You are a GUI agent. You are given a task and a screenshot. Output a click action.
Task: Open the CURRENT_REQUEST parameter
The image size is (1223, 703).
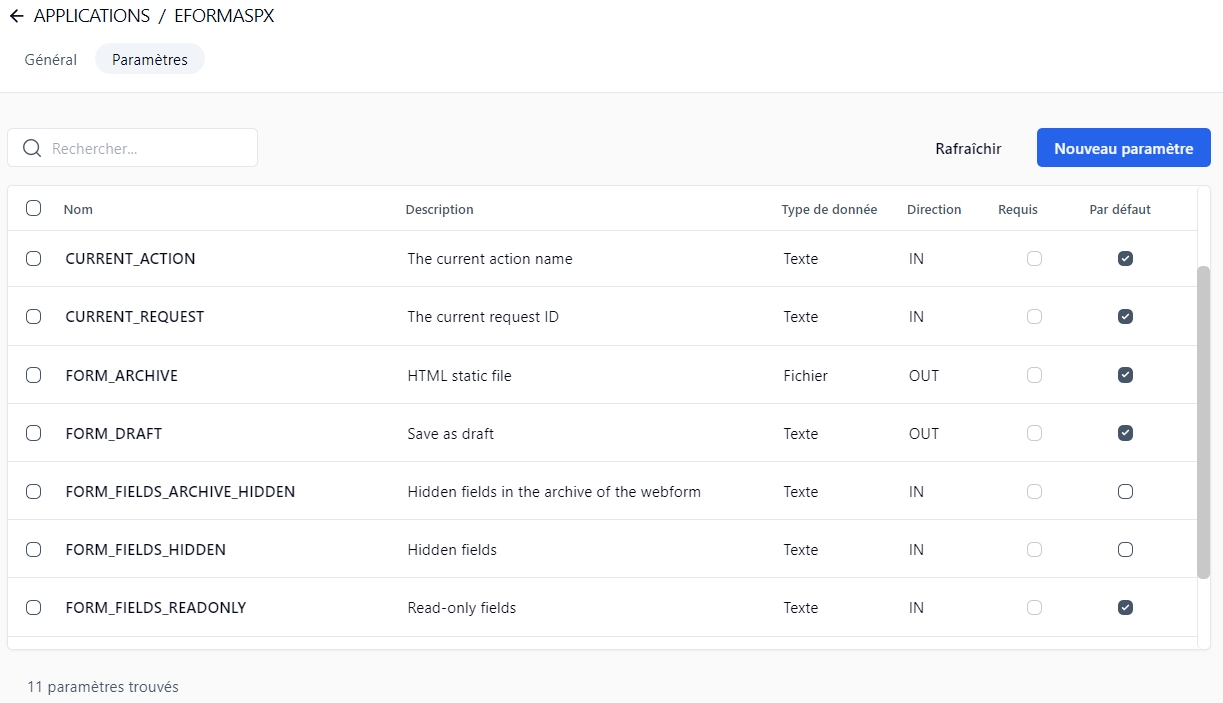pyautogui.click(x=135, y=317)
